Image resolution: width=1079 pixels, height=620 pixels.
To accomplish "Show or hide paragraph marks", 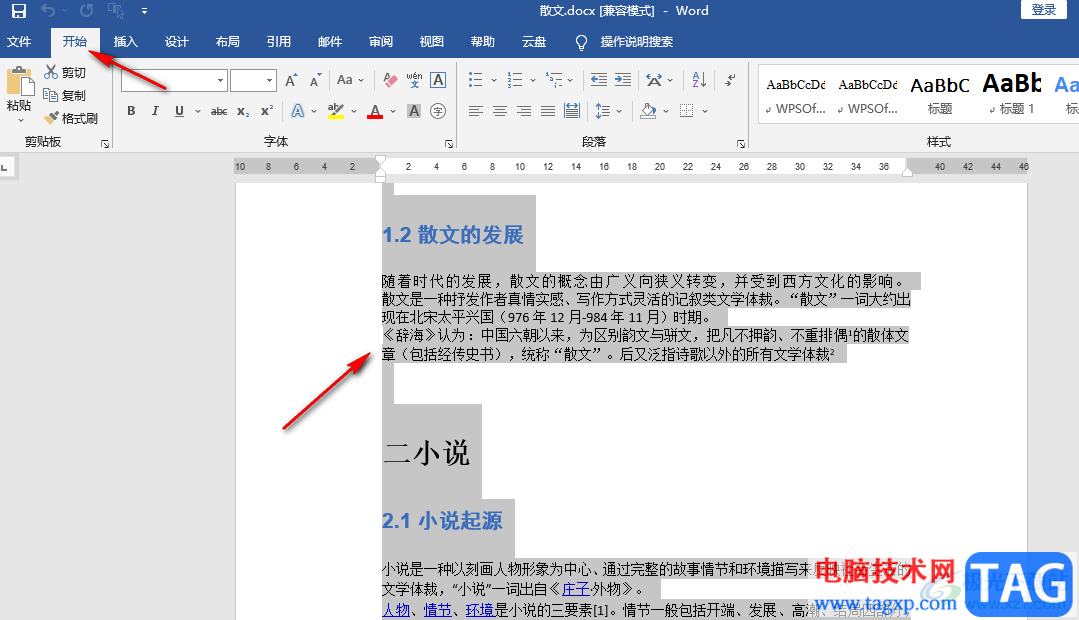I will [730, 81].
